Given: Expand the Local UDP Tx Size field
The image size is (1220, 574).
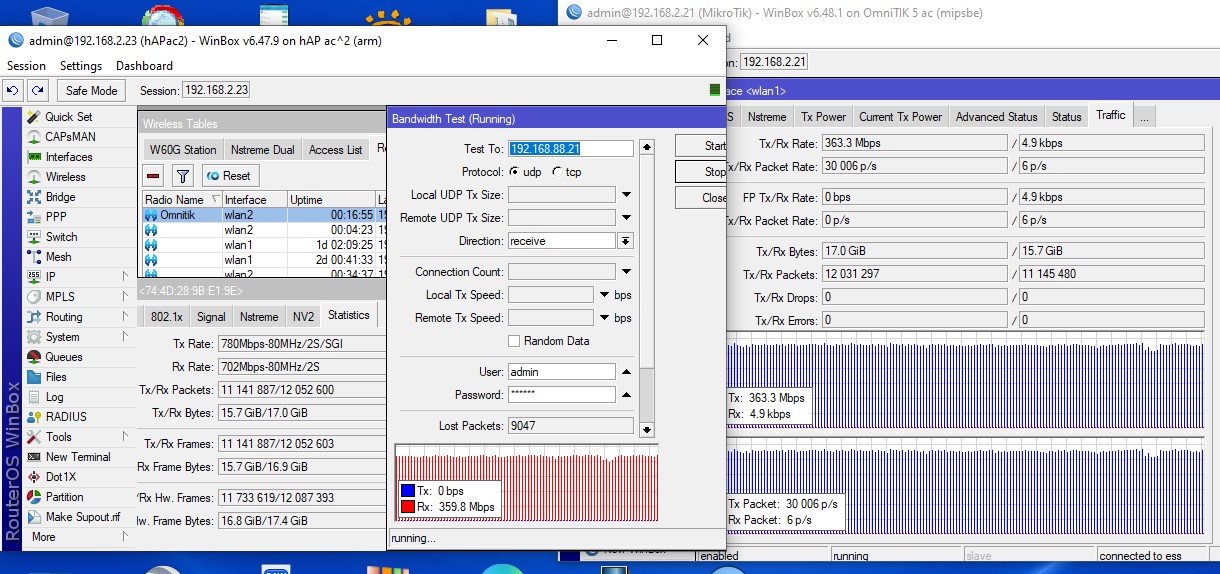Looking at the screenshot, I should (x=626, y=195).
